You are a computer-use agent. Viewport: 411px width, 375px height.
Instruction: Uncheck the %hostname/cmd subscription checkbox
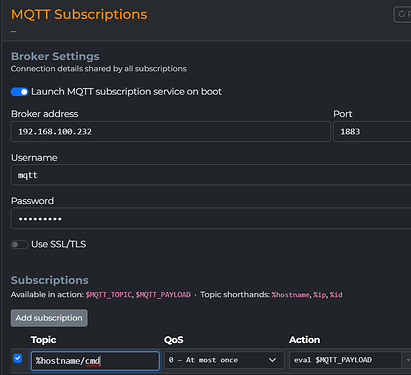[x=18, y=358]
